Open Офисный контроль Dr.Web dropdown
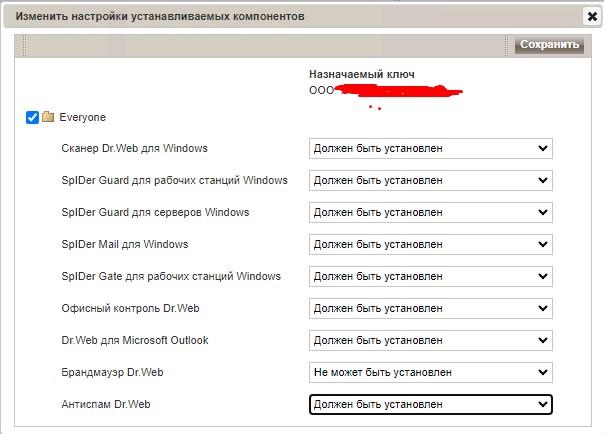 tap(430, 308)
